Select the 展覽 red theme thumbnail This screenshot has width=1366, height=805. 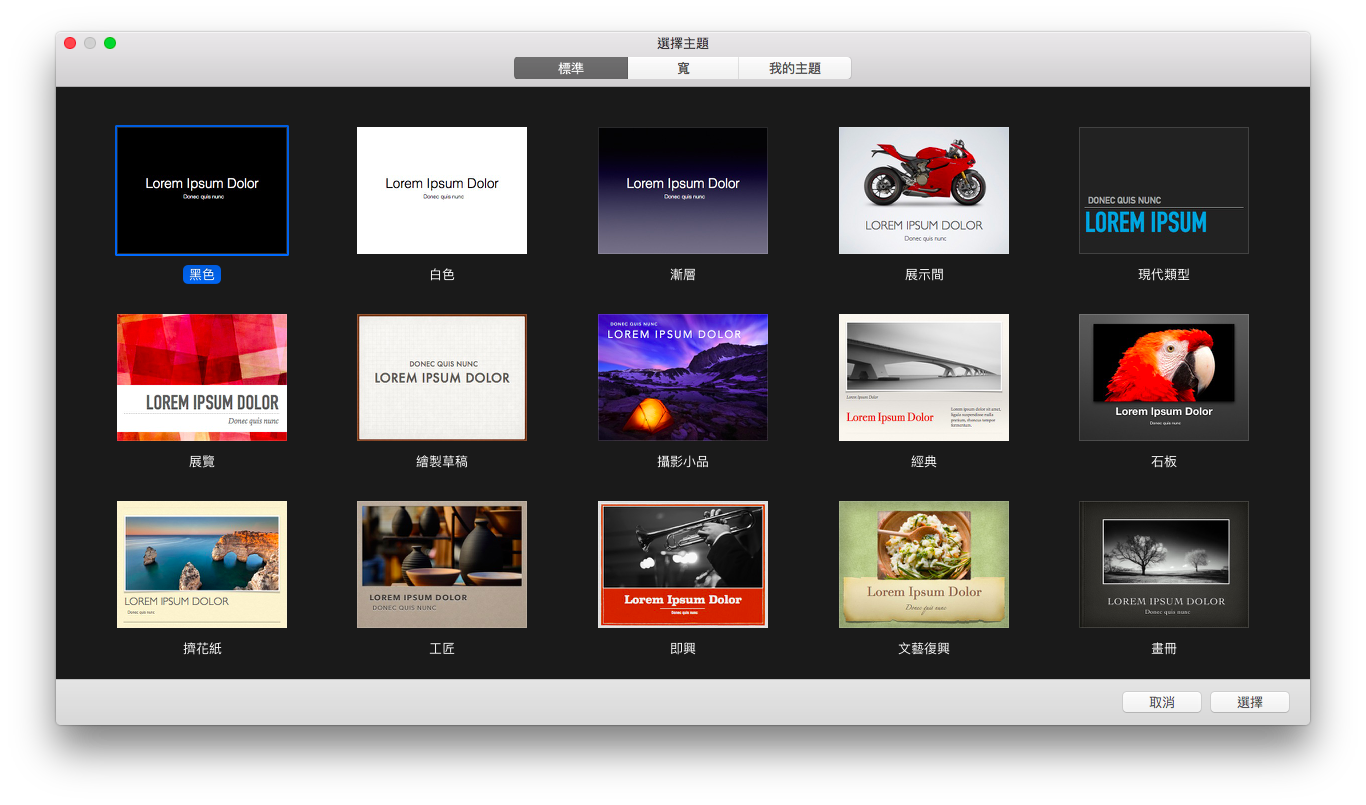click(x=202, y=377)
